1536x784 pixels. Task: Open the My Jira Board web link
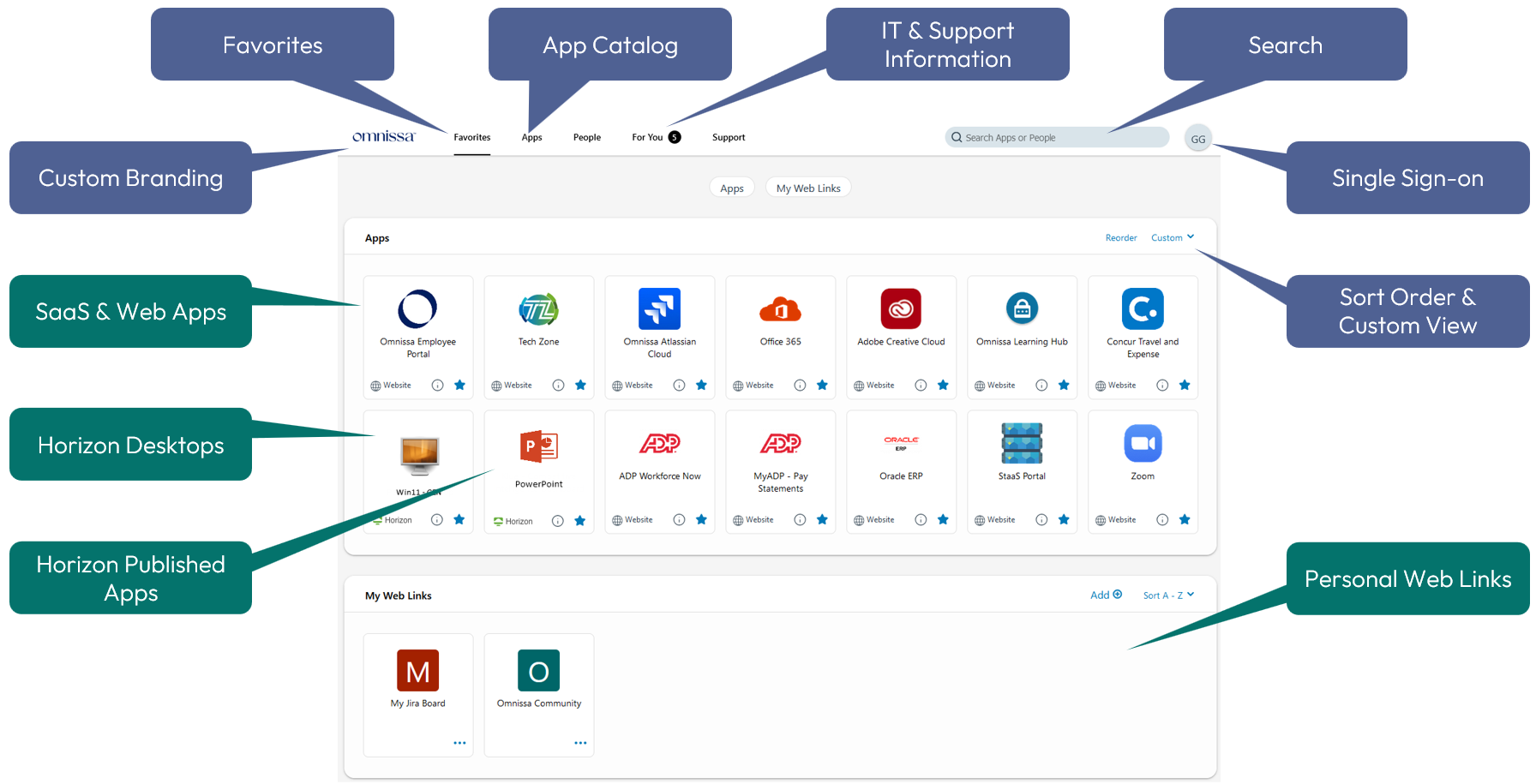click(417, 671)
